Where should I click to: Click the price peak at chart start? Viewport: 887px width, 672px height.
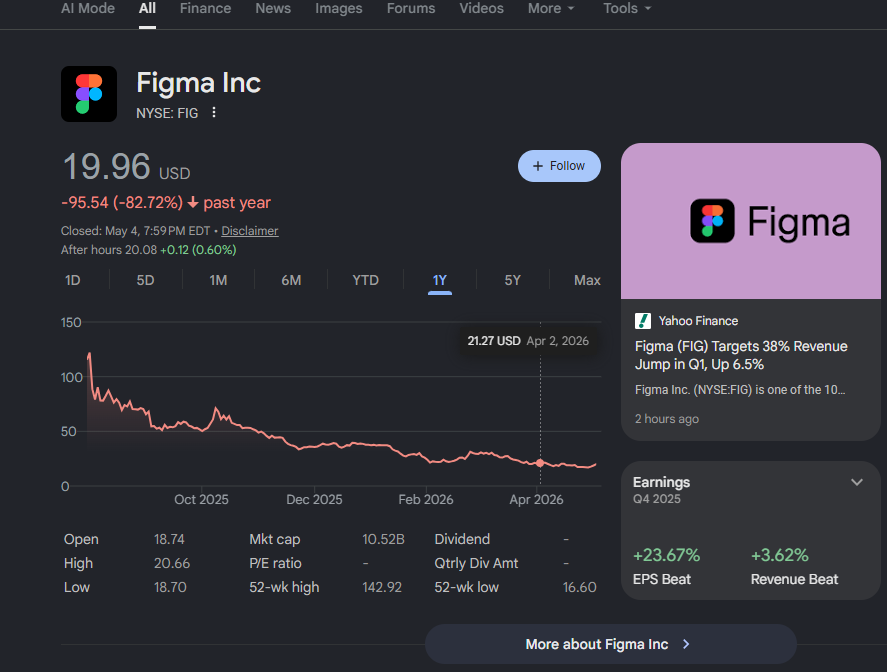(x=89, y=354)
